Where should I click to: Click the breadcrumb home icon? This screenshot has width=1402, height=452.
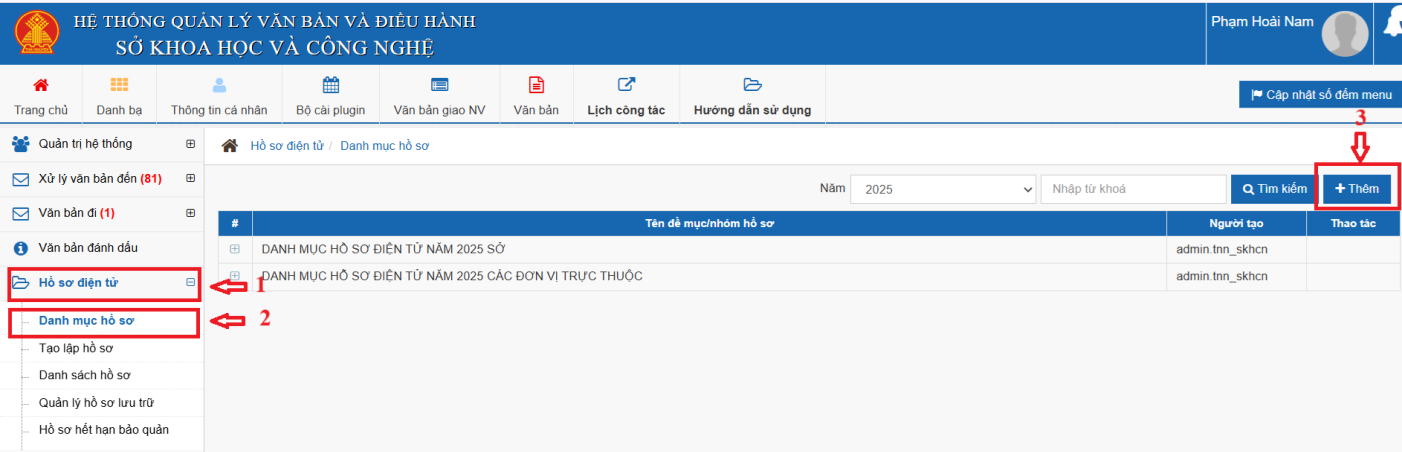pos(230,146)
